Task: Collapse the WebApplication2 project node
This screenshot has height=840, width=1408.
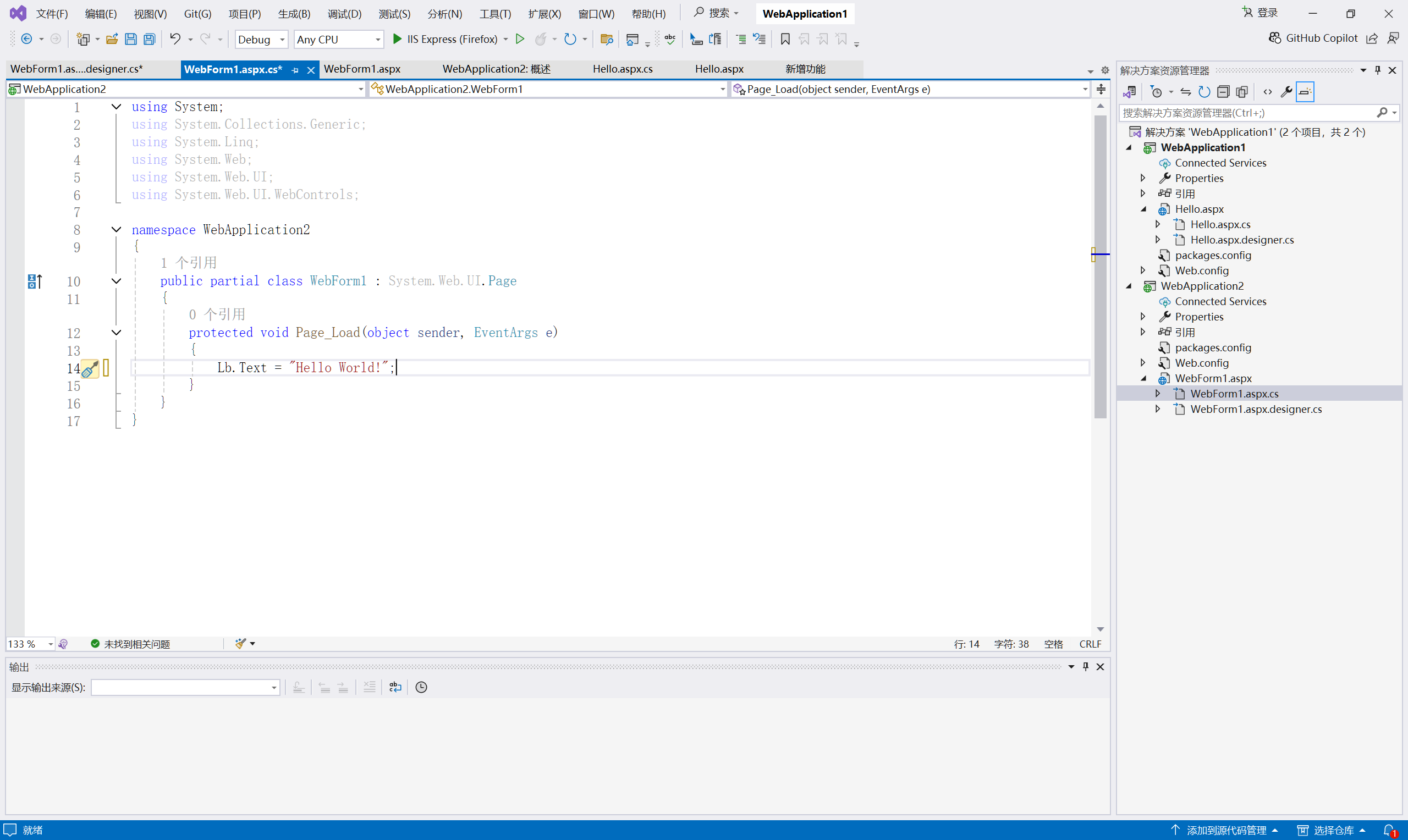Action: tap(1129, 286)
